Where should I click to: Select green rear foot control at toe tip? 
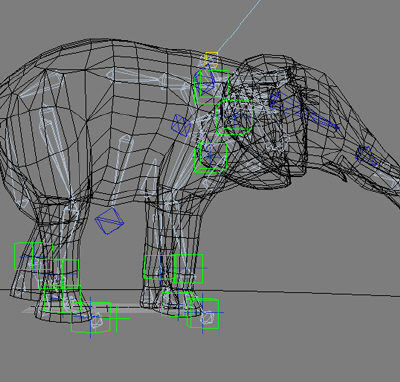(x=91, y=317)
